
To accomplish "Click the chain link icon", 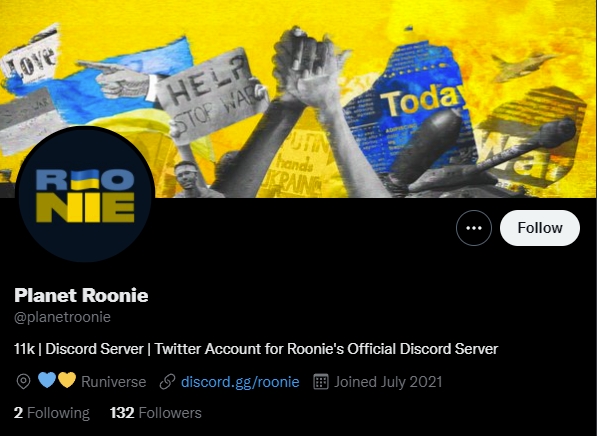I will pyautogui.click(x=167, y=382).
